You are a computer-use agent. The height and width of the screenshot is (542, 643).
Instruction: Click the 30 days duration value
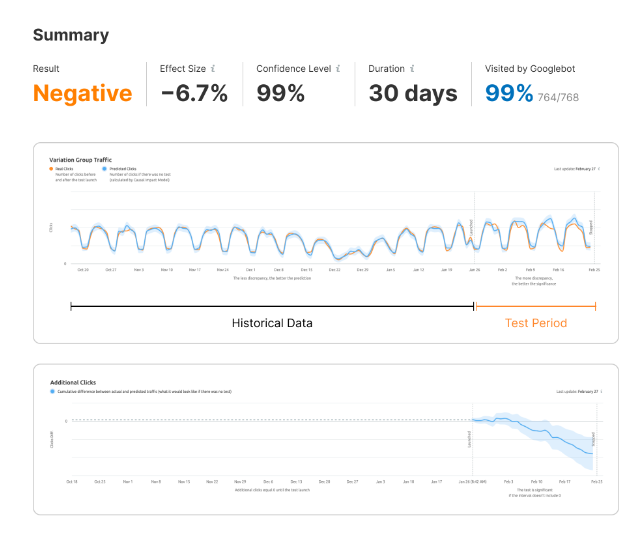(413, 94)
